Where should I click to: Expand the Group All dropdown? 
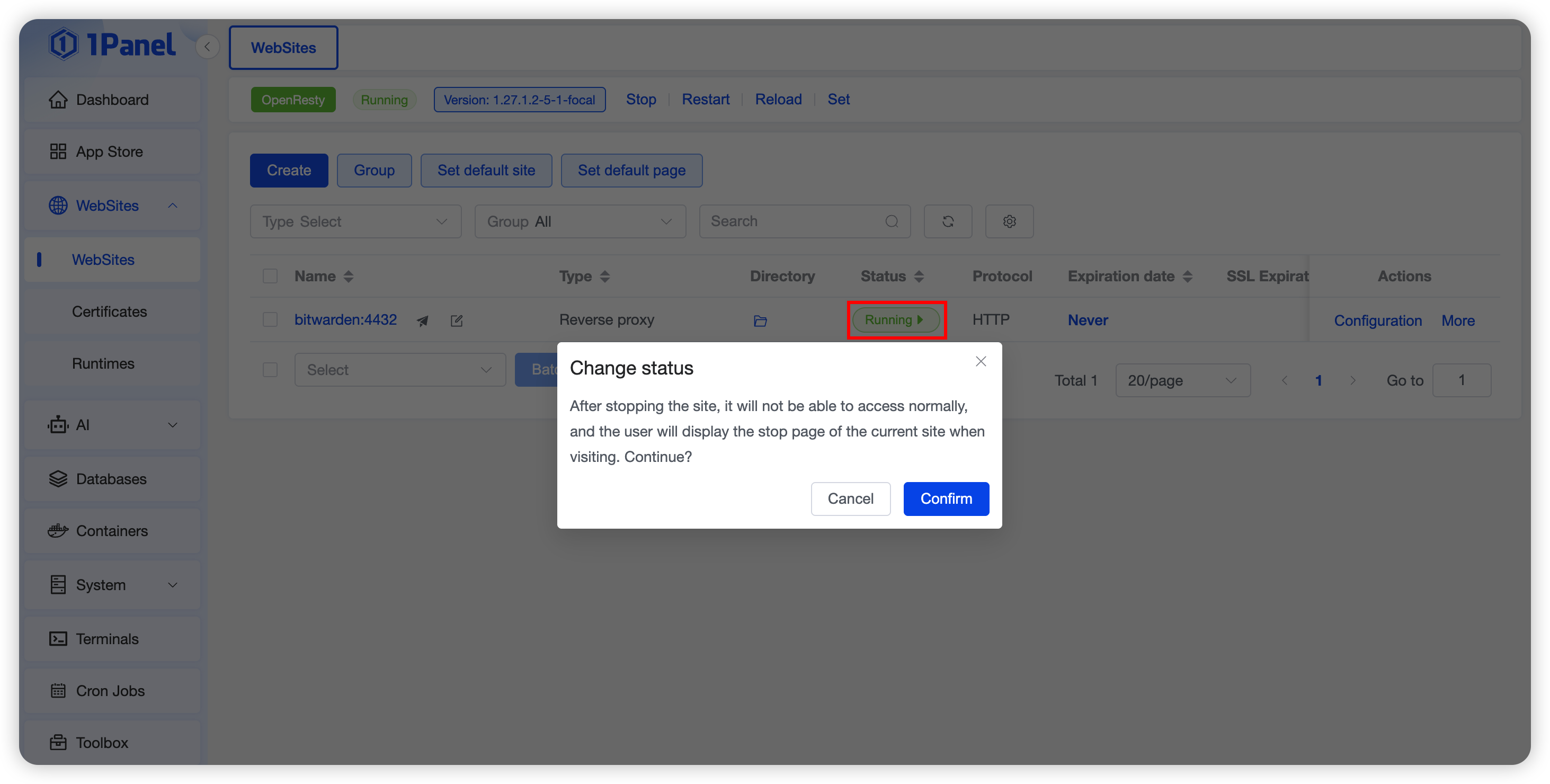coord(580,221)
